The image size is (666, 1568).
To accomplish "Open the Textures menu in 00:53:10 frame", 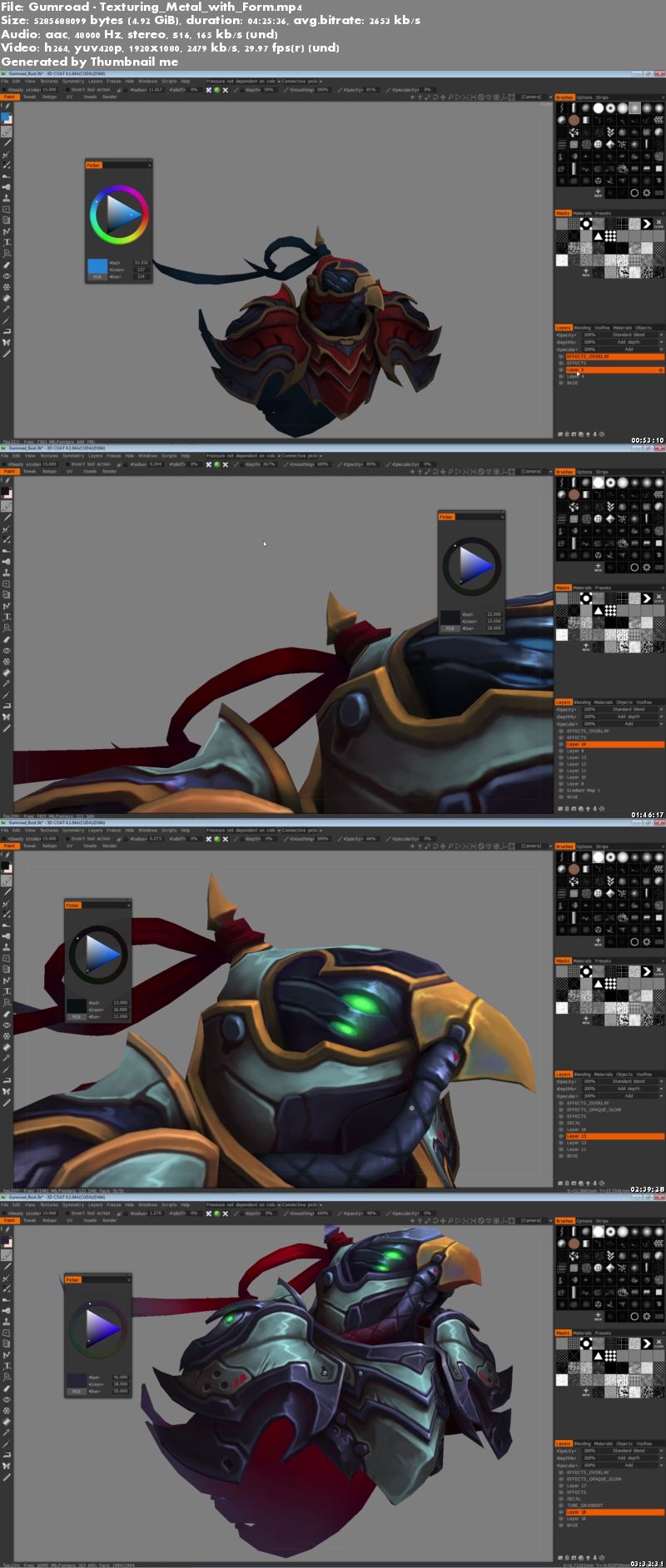I will 49,82.
